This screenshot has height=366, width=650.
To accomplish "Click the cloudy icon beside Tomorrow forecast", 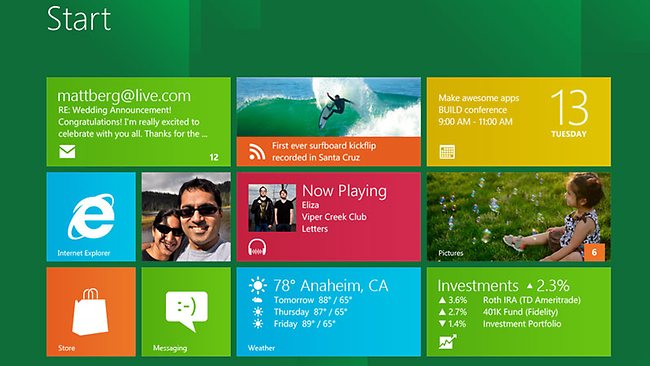I will pos(257,300).
